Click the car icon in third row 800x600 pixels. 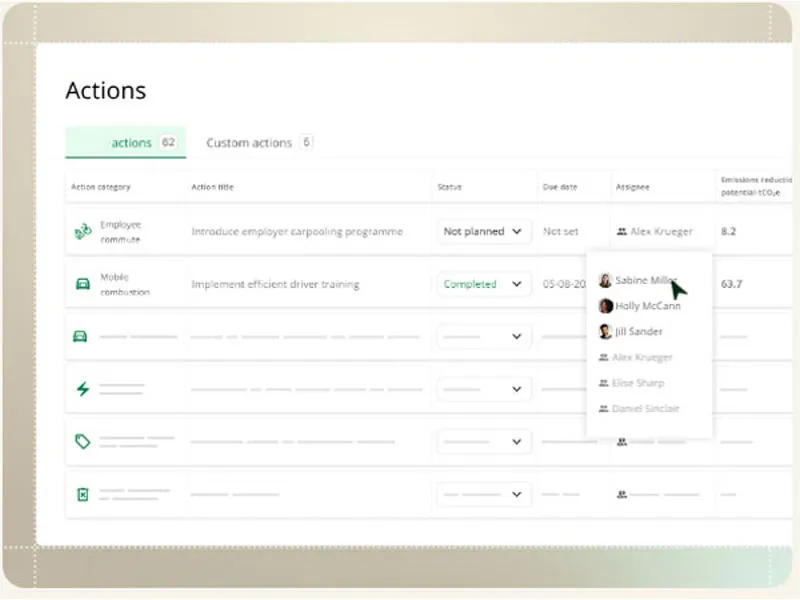[x=82, y=337]
